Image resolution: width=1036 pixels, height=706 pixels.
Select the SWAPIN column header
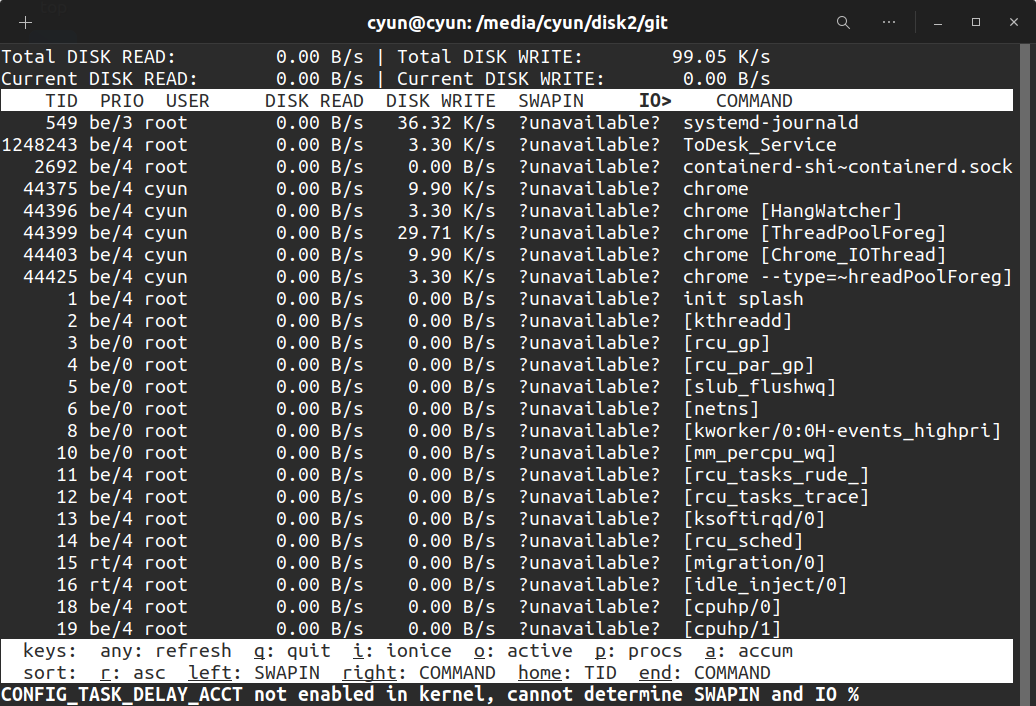[x=551, y=101]
